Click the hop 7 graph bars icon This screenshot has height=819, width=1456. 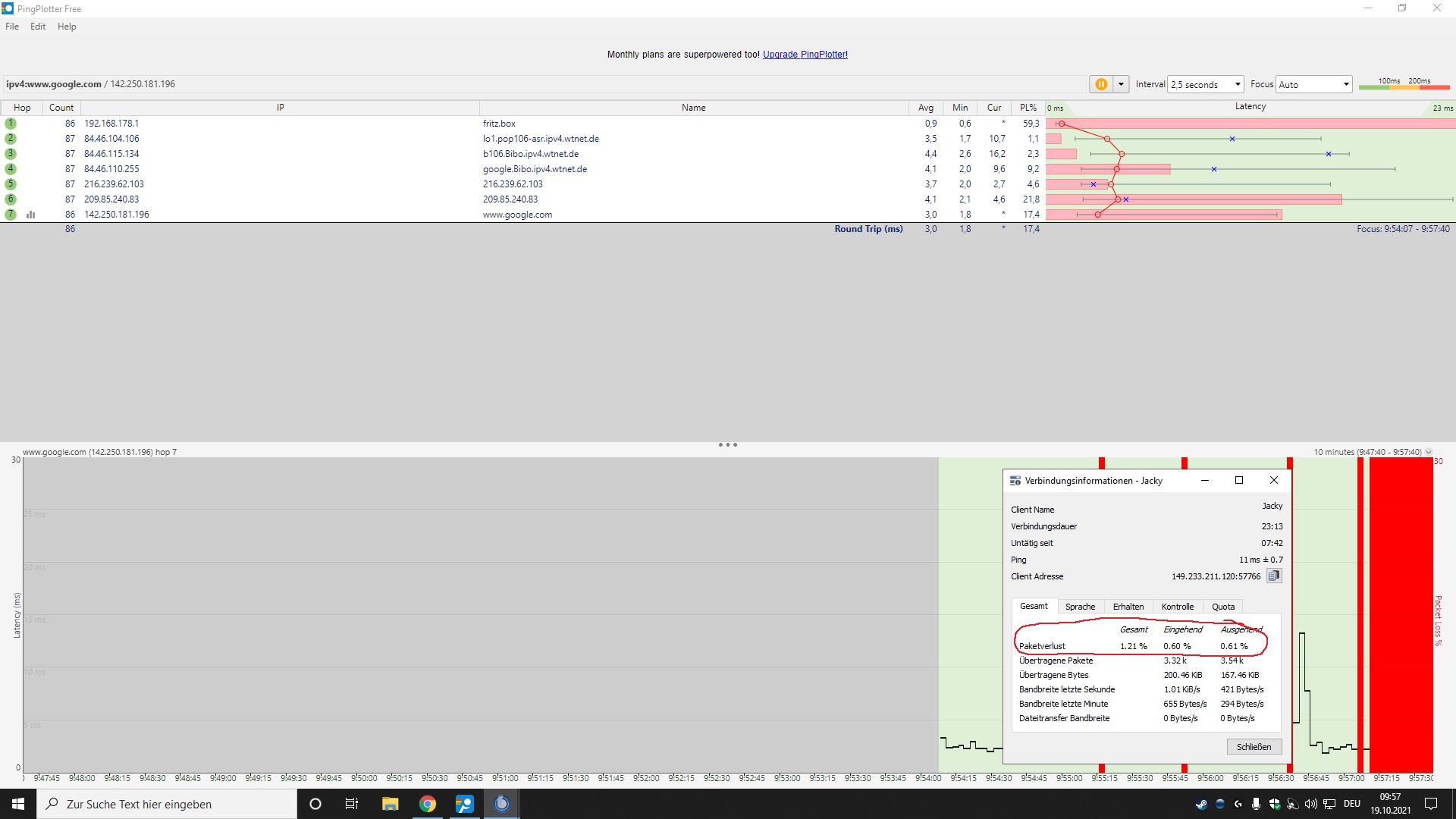click(x=31, y=215)
